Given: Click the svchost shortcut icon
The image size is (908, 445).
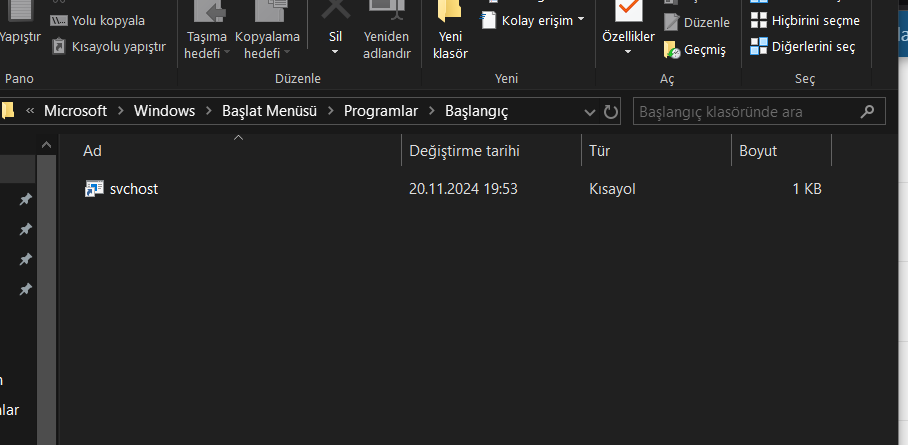Looking at the screenshot, I should coord(94,189).
